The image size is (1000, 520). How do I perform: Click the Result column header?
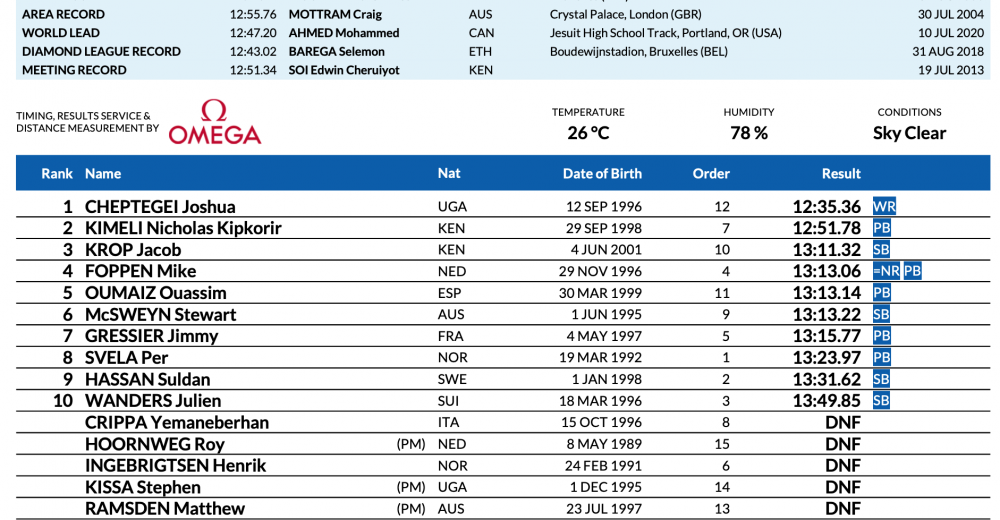click(x=841, y=174)
